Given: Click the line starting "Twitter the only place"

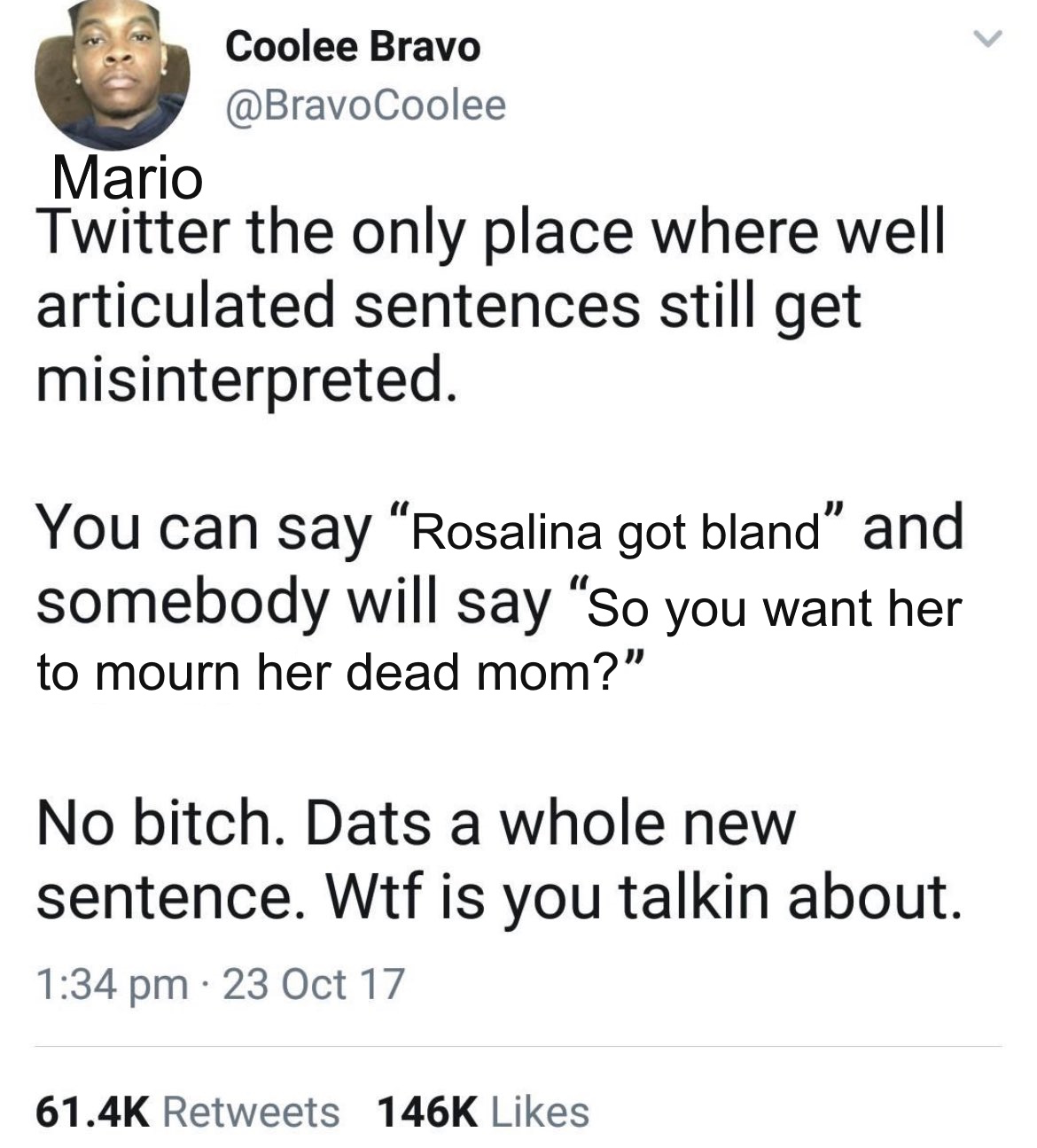Looking at the screenshot, I should (490, 233).
